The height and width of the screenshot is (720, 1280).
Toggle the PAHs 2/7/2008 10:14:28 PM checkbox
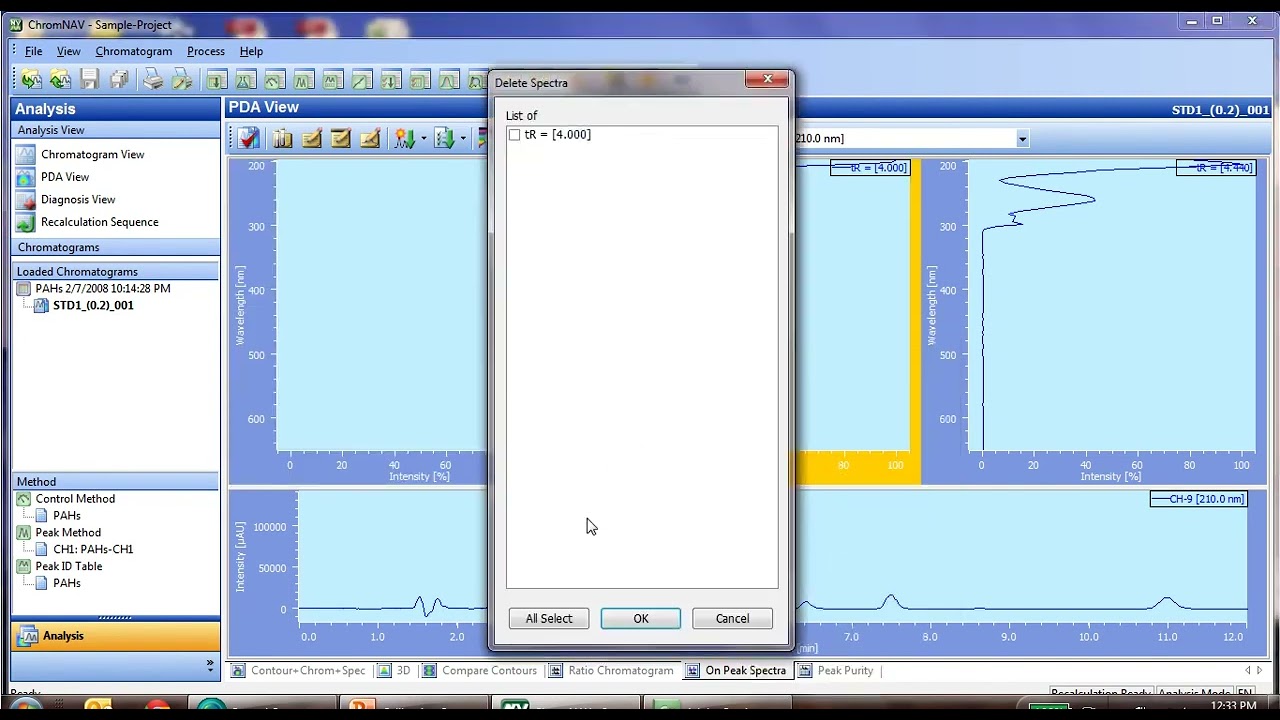tap(24, 289)
